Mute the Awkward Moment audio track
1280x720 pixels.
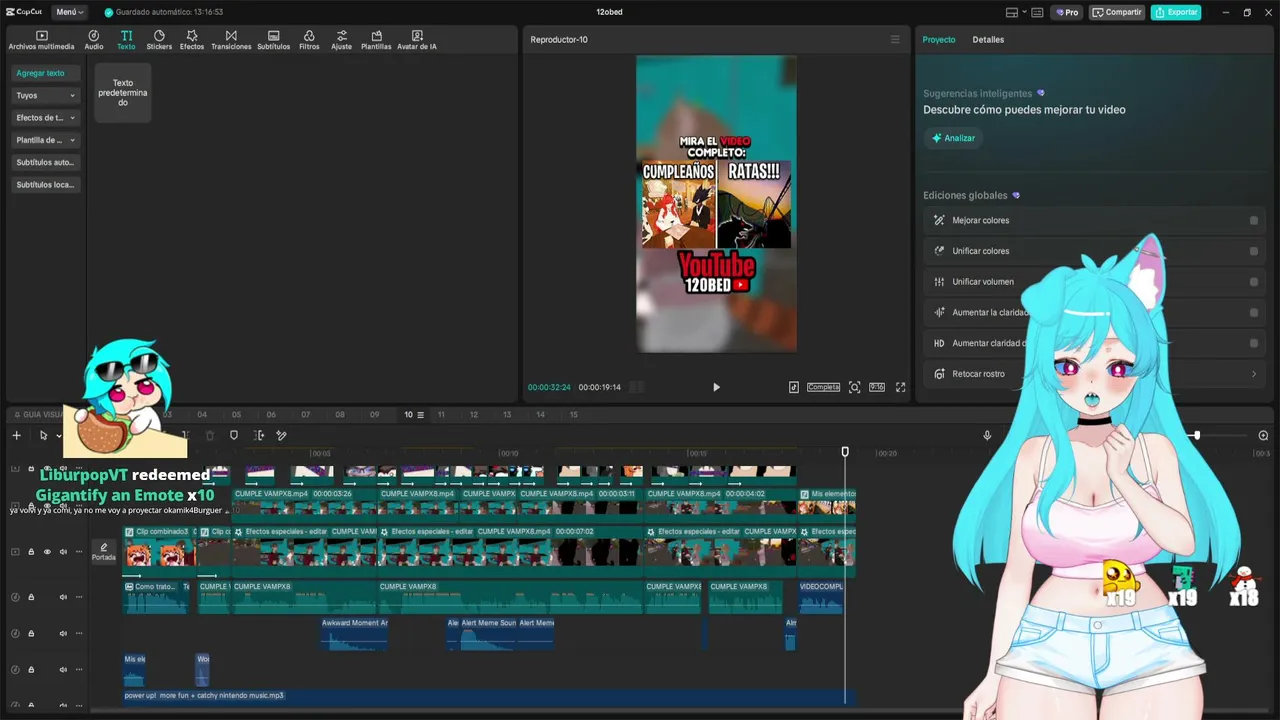coord(63,634)
